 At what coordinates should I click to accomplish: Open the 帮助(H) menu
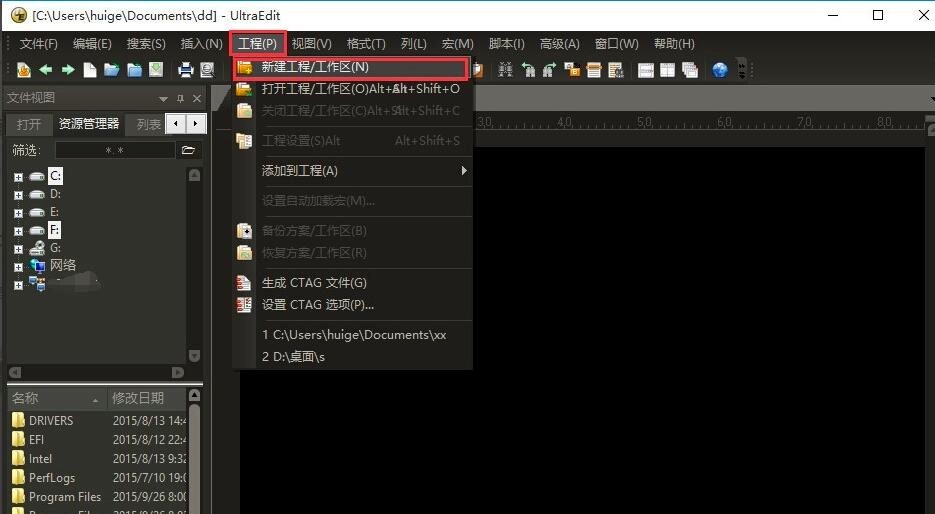point(674,44)
